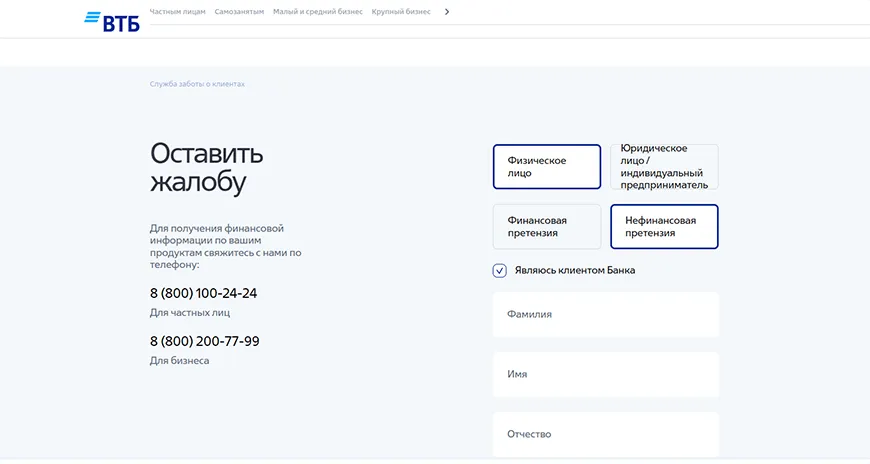The height and width of the screenshot is (464, 870).
Task: Choose "Юридическое лицо / индивидуальный предприниматель"
Action: 664,167
